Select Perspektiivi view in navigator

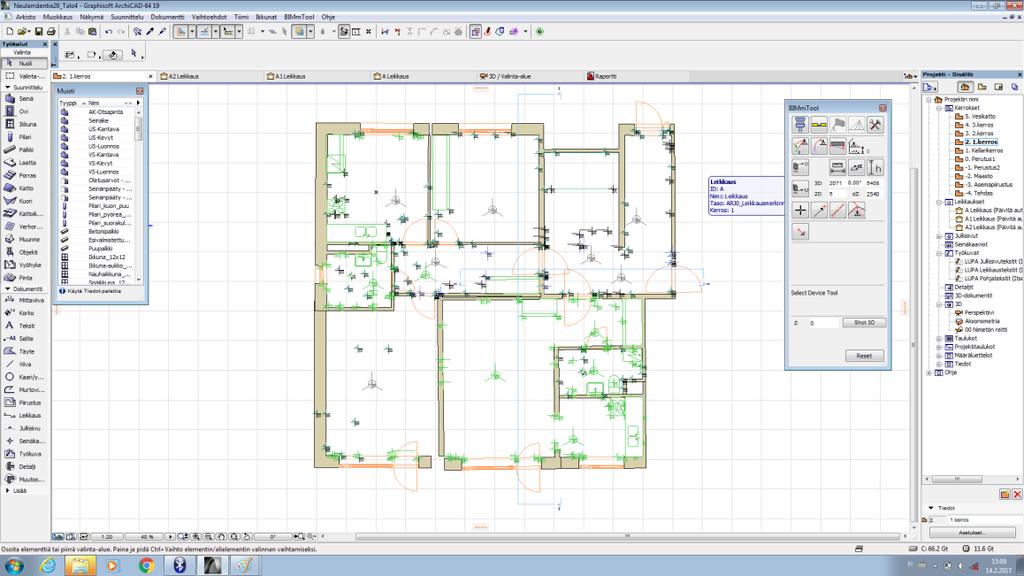978,312
